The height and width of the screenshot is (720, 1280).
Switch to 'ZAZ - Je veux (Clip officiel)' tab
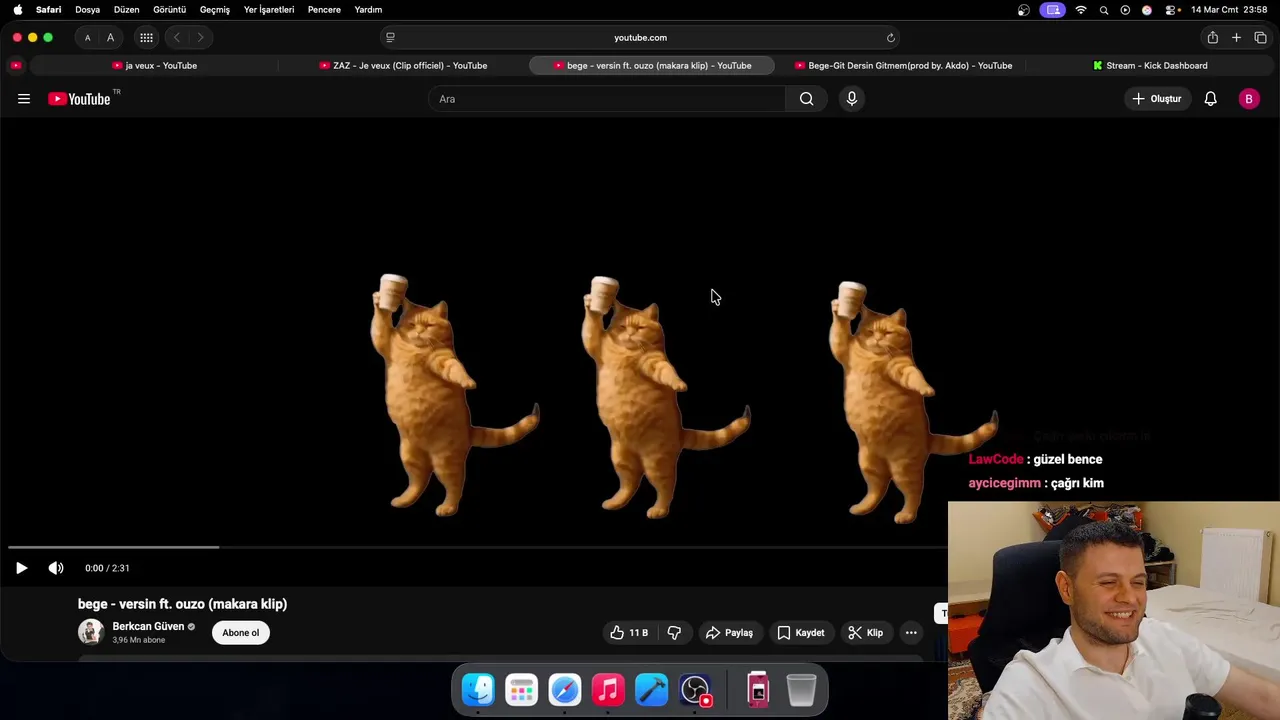click(x=403, y=66)
